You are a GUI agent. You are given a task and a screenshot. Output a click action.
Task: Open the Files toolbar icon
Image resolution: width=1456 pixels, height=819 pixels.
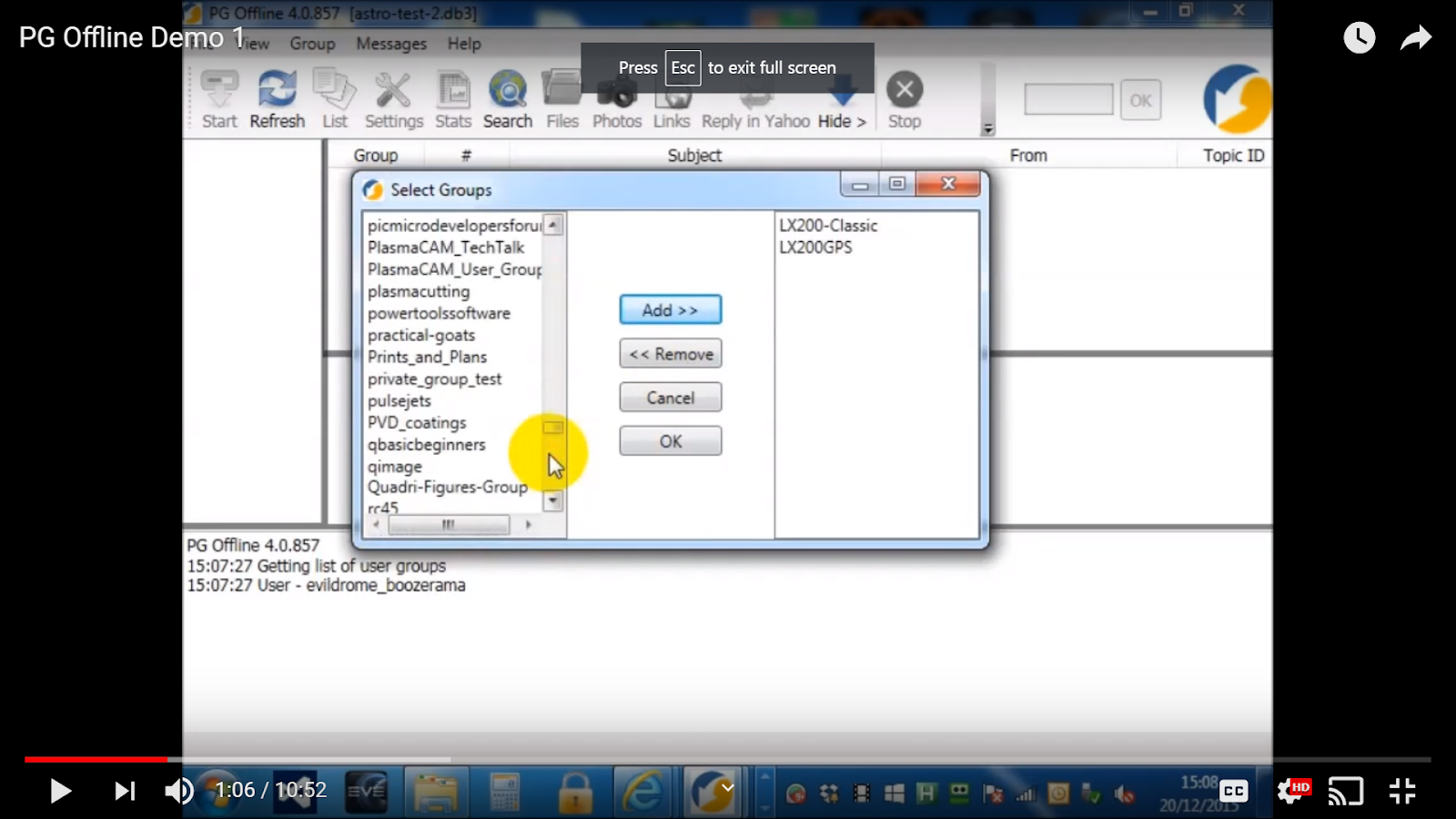(x=562, y=100)
